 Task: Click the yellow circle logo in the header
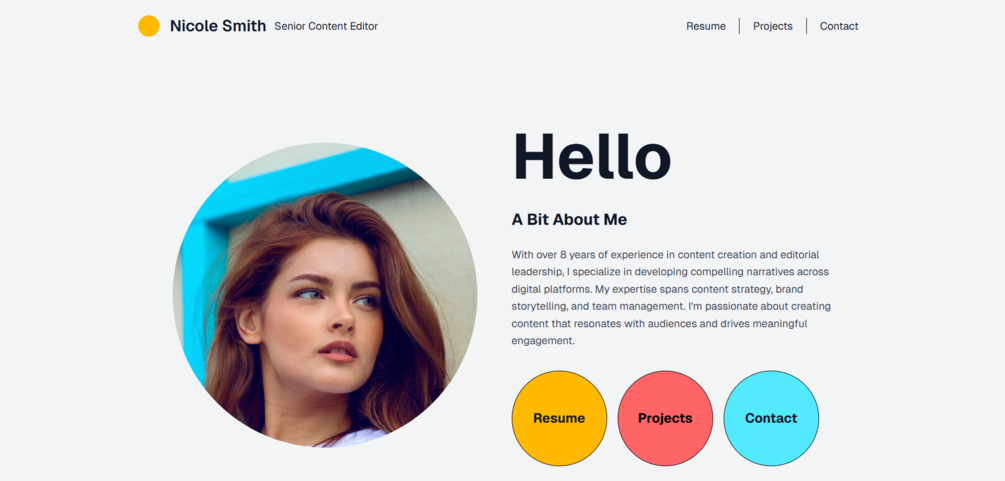pos(149,26)
